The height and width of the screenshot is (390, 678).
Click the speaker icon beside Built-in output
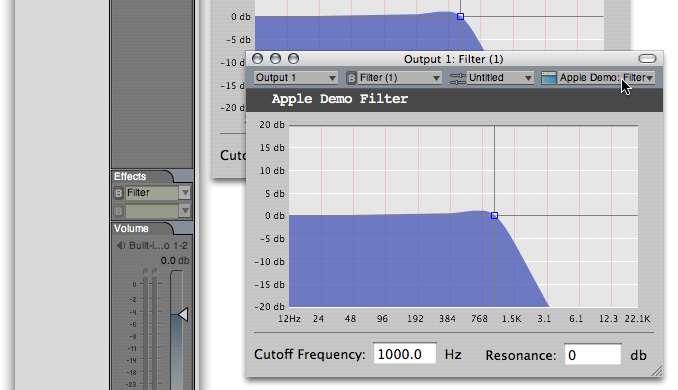tap(121, 246)
